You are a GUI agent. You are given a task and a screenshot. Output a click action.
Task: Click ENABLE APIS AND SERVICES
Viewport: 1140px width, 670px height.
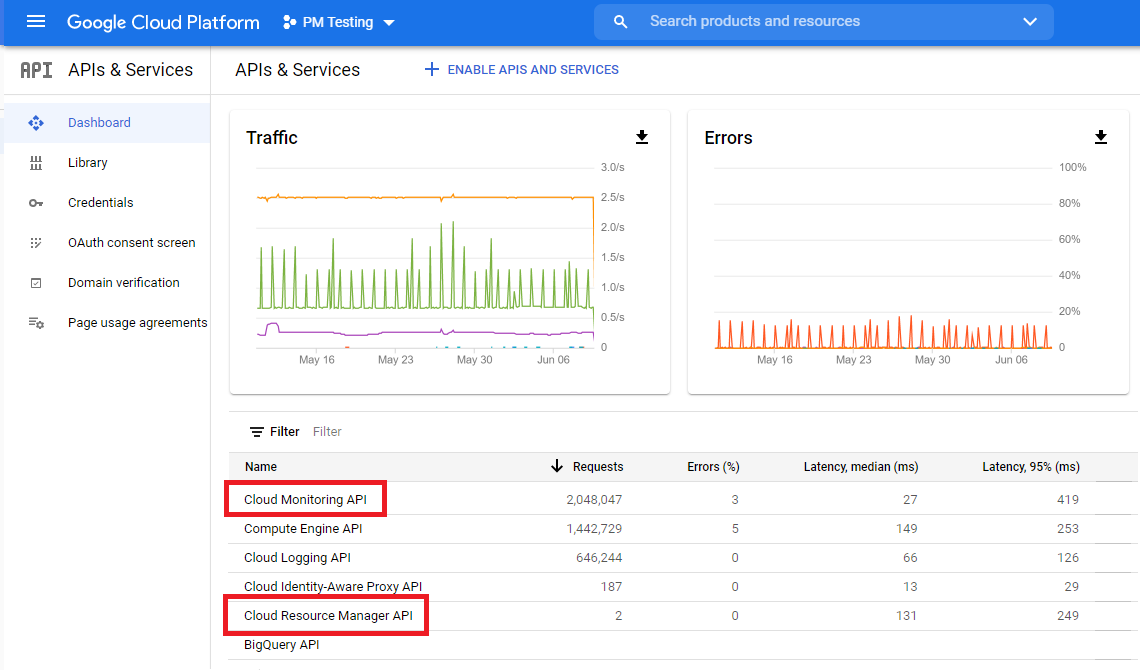click(x=521, y=70)
